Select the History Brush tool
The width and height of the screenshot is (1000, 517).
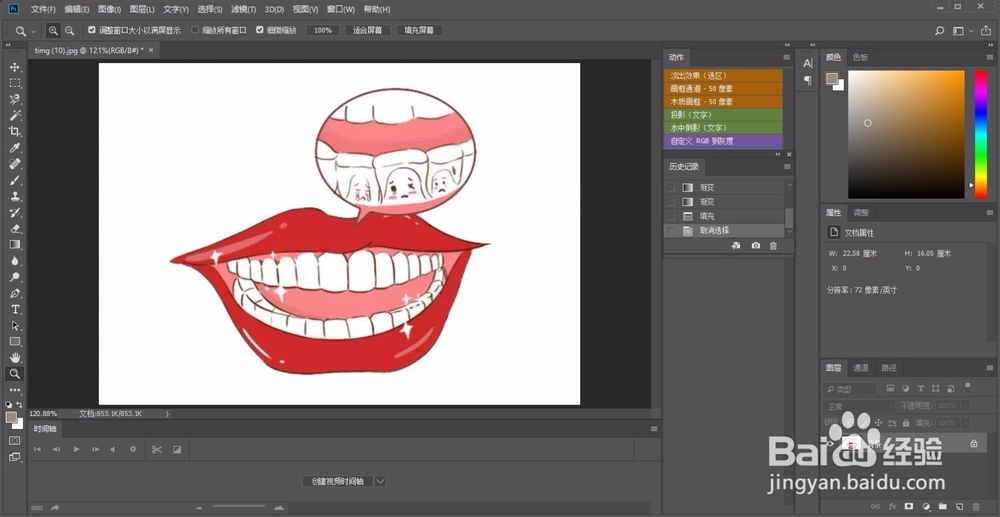point(15,212)
